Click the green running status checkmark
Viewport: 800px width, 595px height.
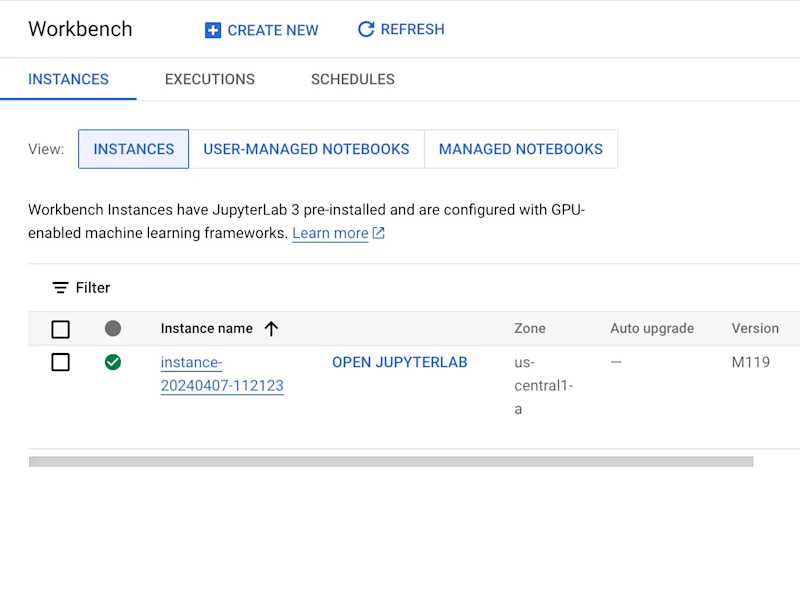pyautogui.click(x=113, y=362)
